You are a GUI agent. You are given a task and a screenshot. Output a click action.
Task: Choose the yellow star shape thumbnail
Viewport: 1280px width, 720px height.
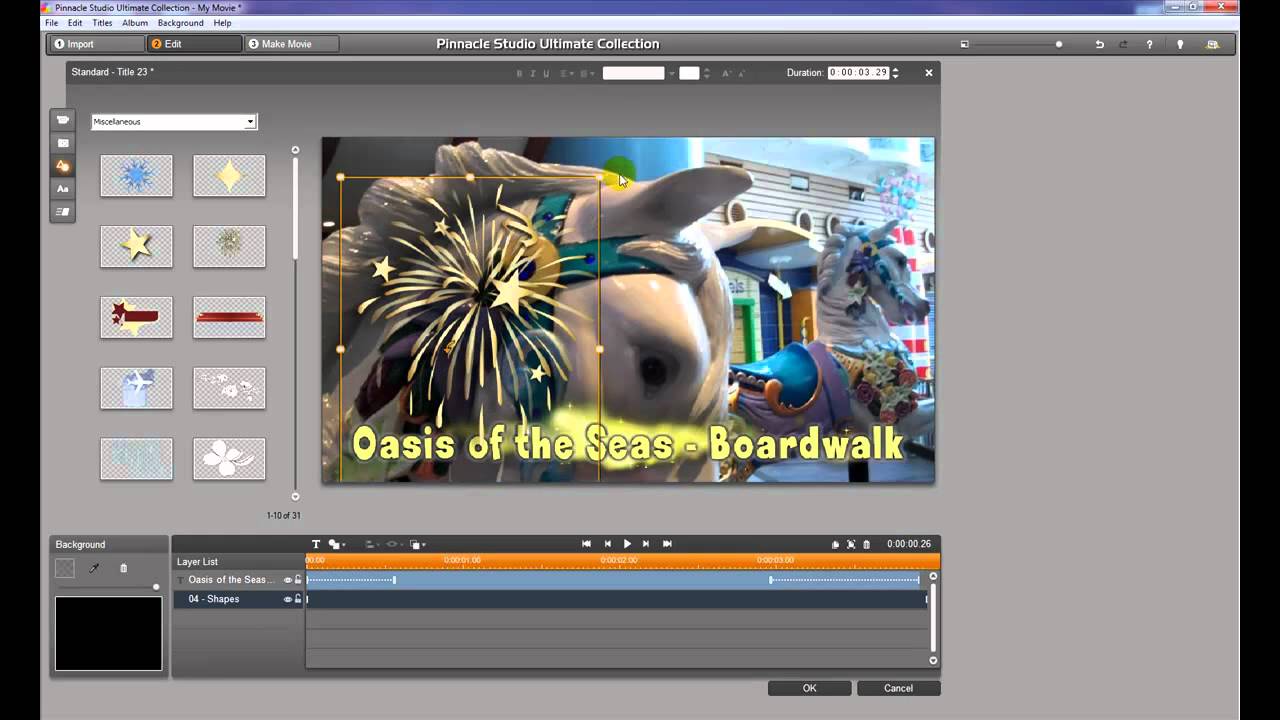[136, 246]
